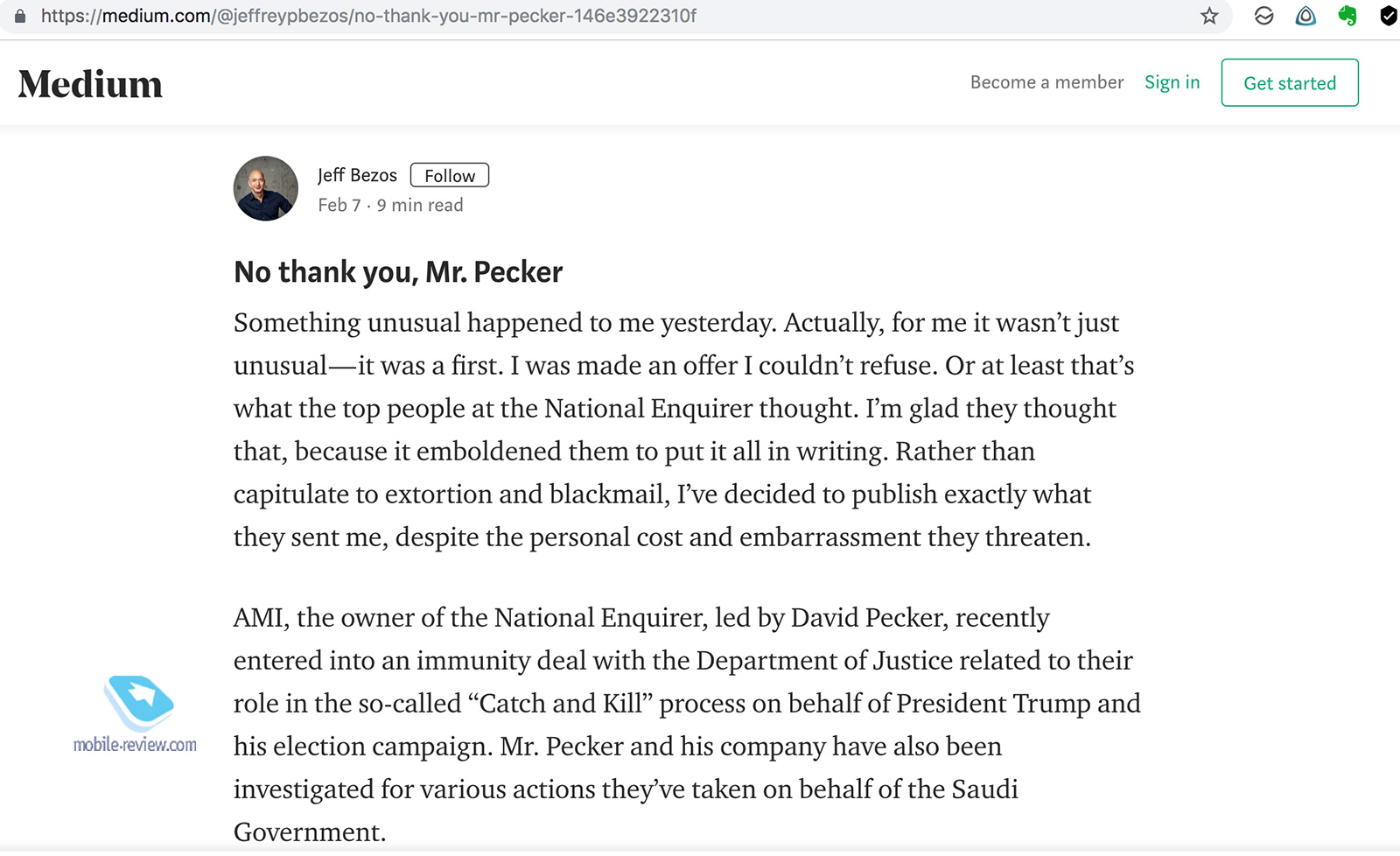The width and height of the screenshot is (1400, 856).
Task: Open the Evernote elephant extension icon
Action: (x=1347, y=16)
